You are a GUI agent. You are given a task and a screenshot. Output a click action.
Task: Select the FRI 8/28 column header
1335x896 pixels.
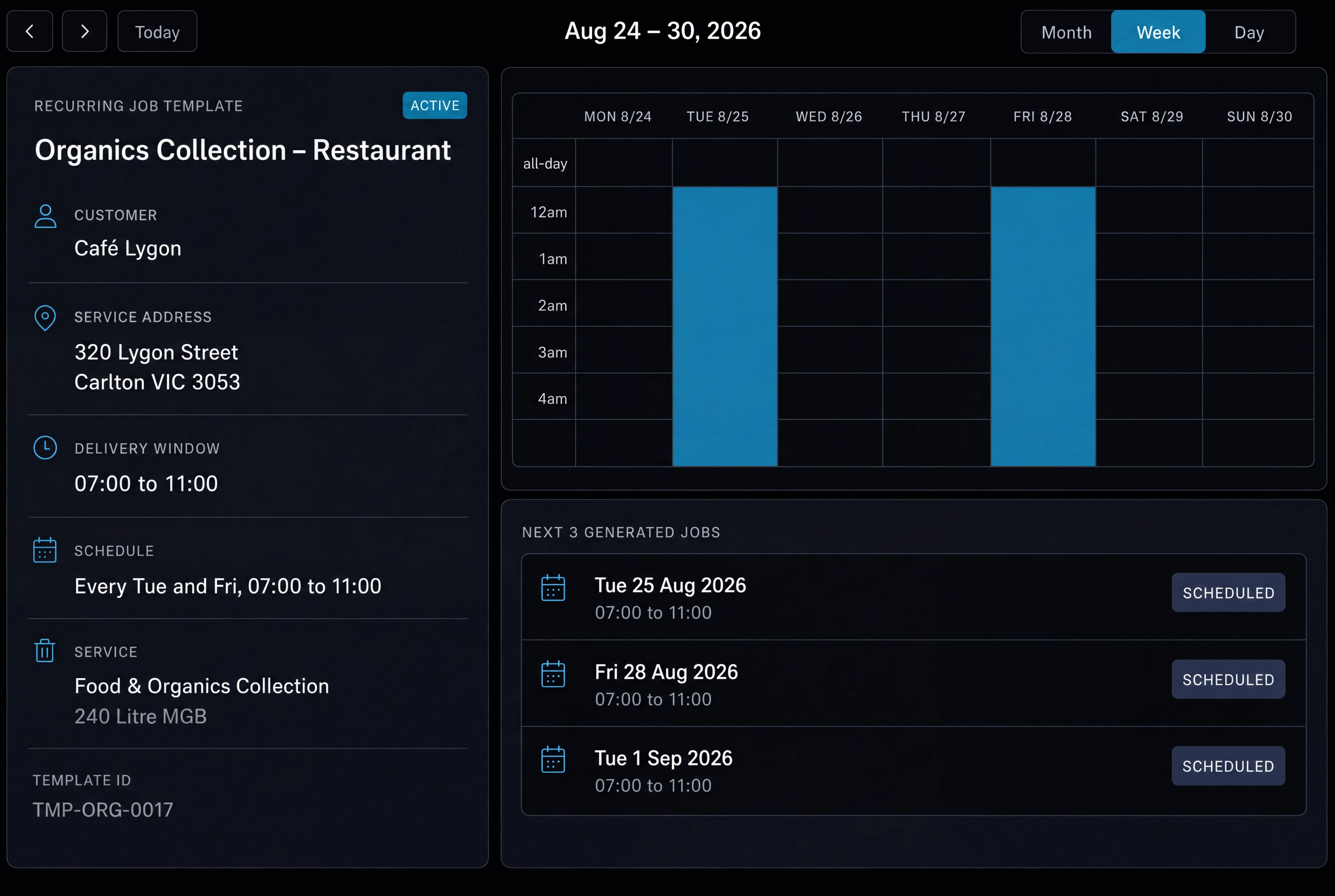click(x=1043, y=116)
